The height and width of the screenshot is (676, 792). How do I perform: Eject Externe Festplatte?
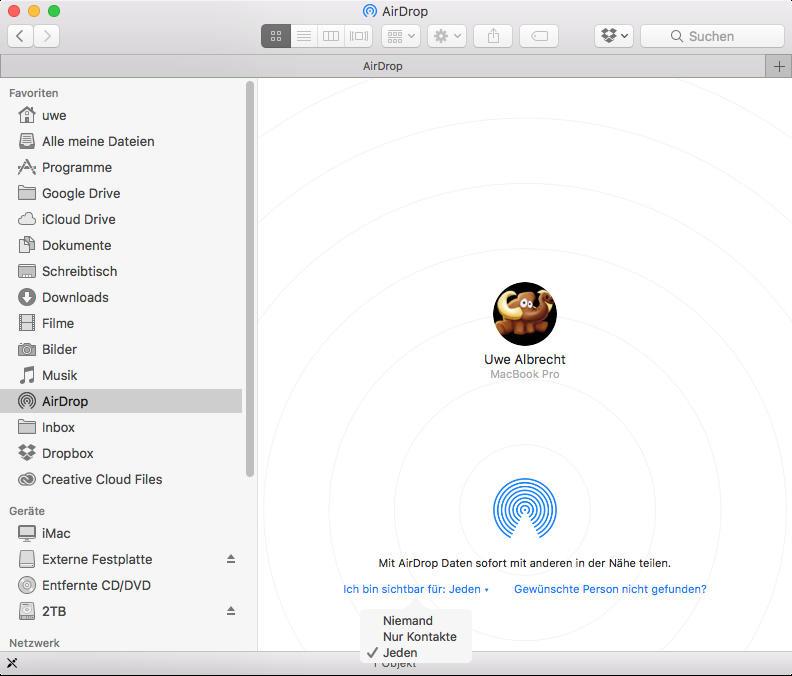(231, 559)
